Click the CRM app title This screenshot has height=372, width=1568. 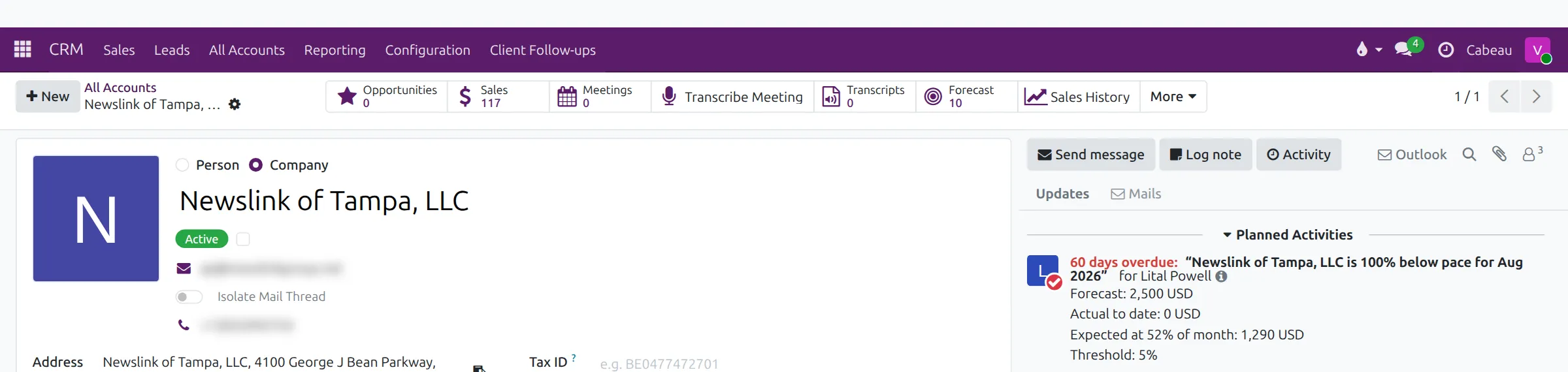pos(66,50)
